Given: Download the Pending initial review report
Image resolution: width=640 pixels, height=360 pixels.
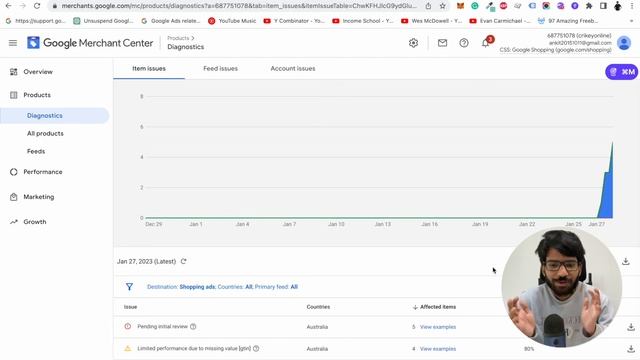Looking at the screenshot, I should click(x=631, y=327).
